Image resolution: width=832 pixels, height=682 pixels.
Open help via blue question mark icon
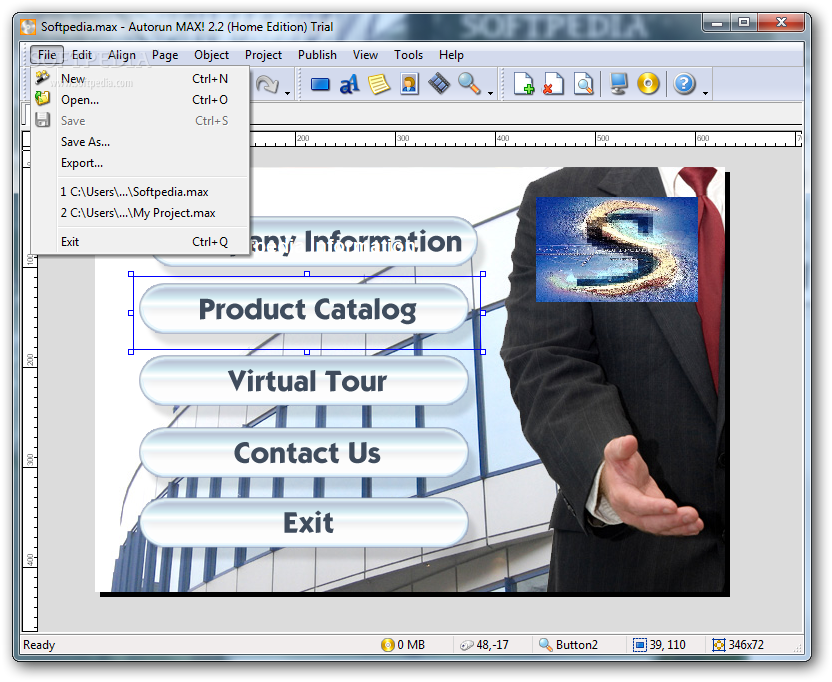click(684, 84)
